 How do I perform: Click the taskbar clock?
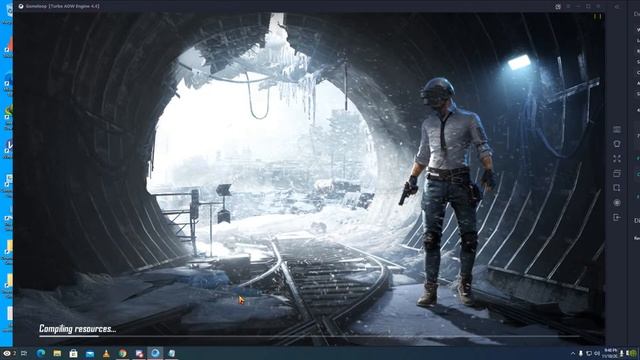click(x=610, y=353)
